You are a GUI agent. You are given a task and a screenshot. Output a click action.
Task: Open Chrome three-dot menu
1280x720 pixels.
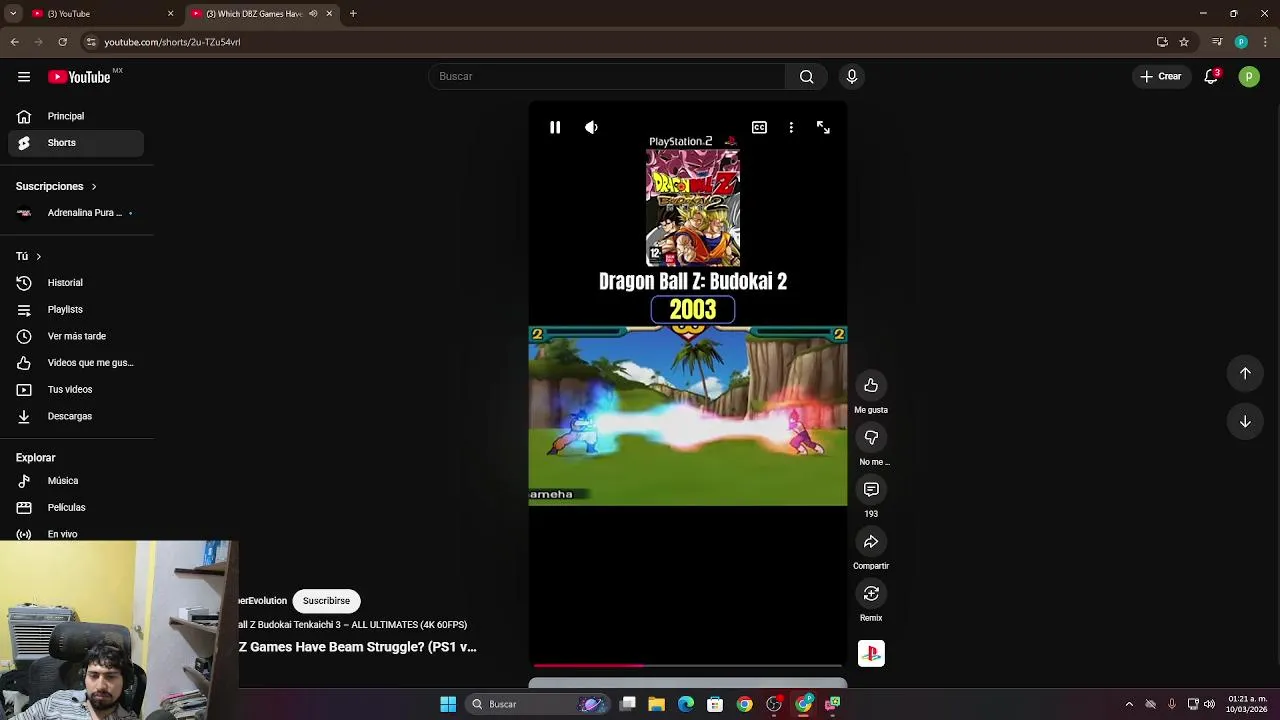pos(1265,42)
